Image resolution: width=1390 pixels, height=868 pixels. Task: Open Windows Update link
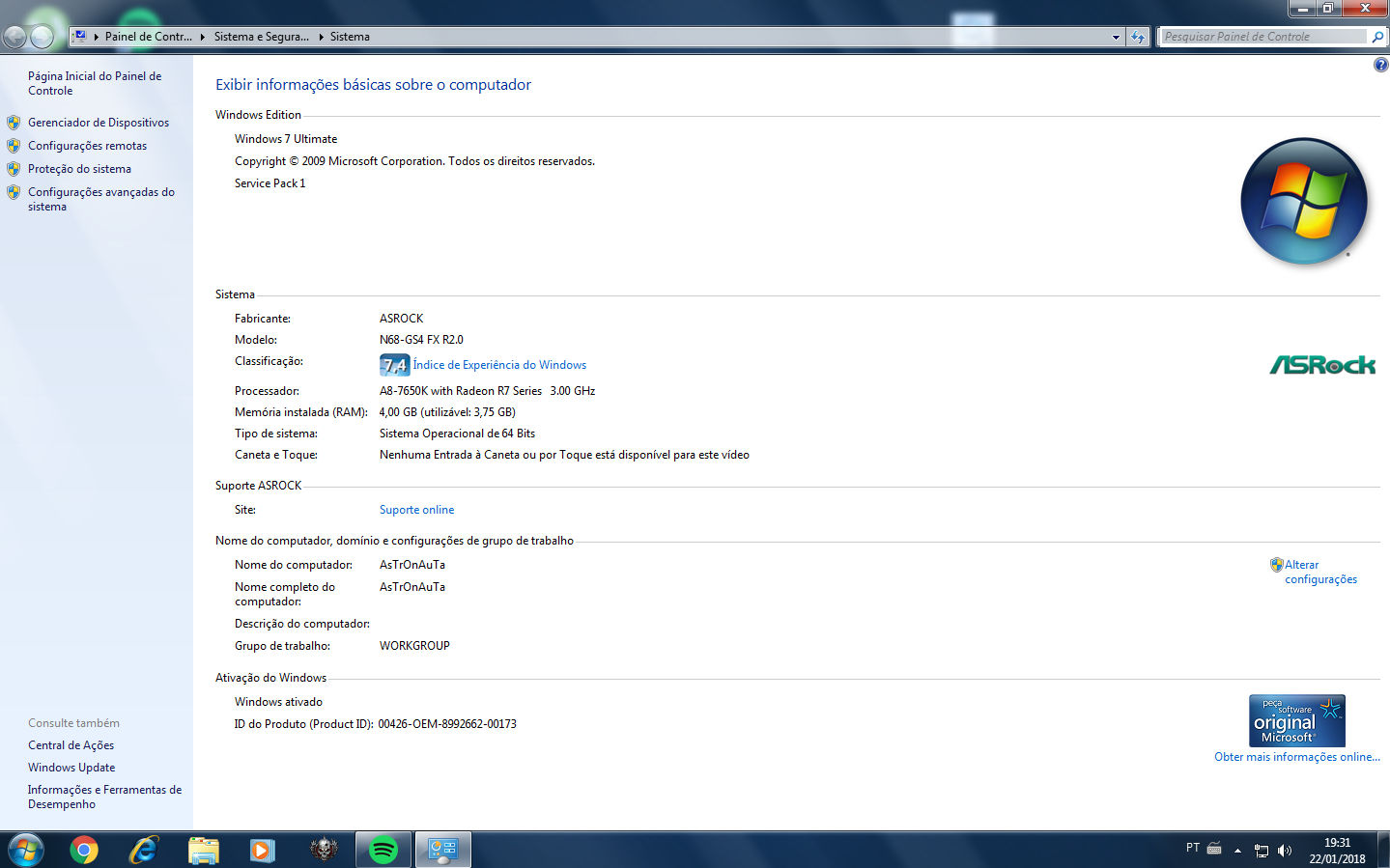71,768
